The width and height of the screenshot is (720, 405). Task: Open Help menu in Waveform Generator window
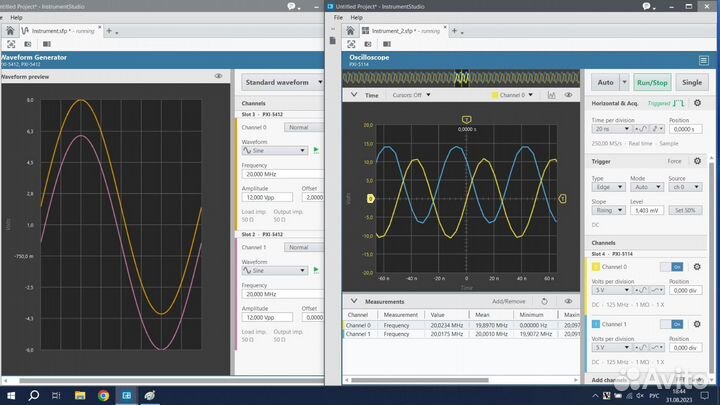(16, 17)
